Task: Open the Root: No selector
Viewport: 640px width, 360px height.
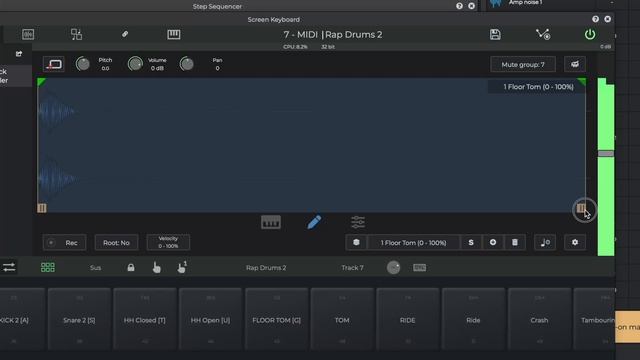Action: coord(116,243)
